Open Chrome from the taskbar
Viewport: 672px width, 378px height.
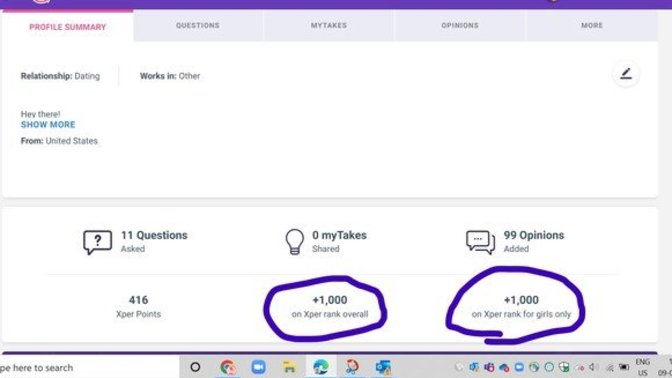pos(228,367)
